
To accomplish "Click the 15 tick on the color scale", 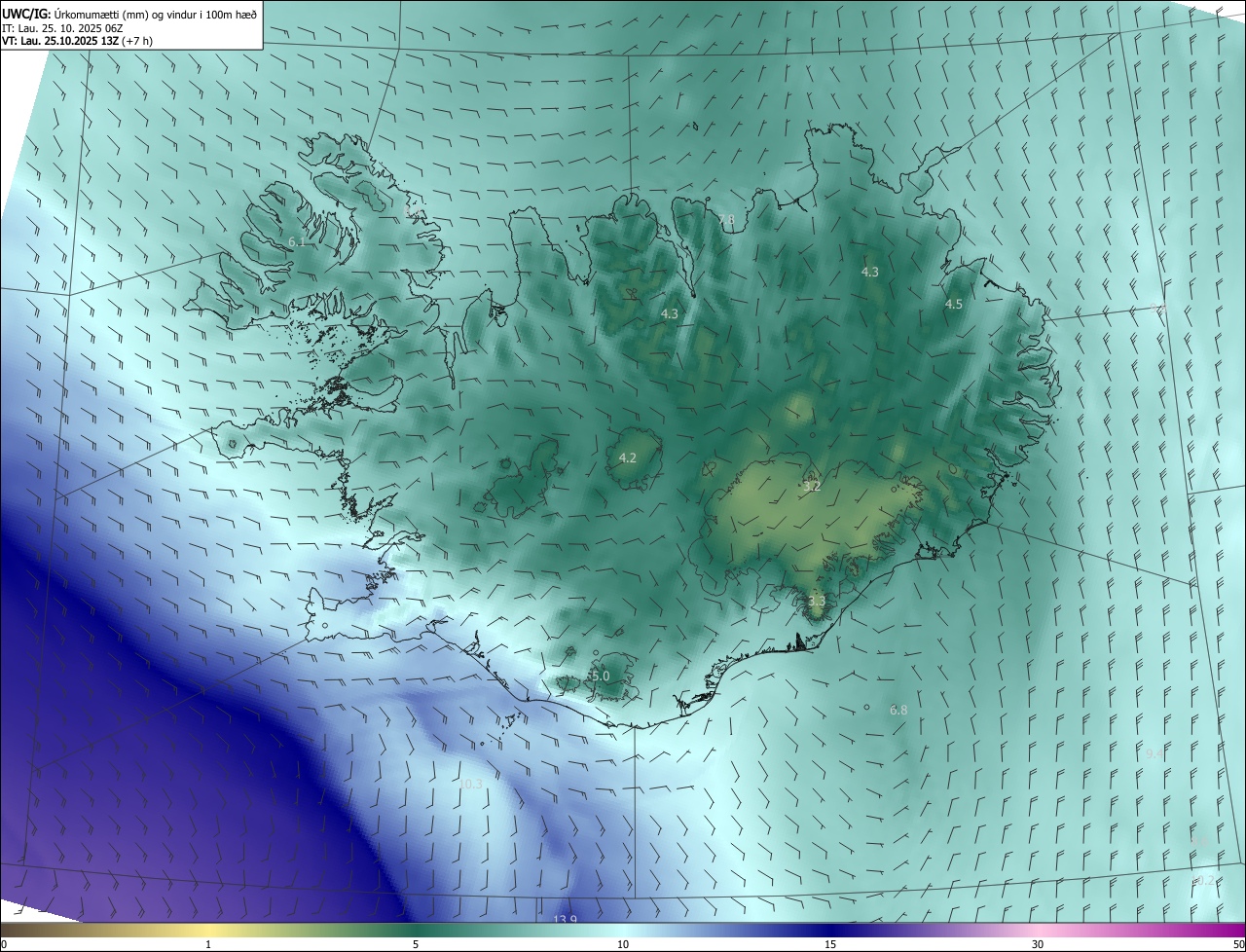I will (x=830, y=944).
